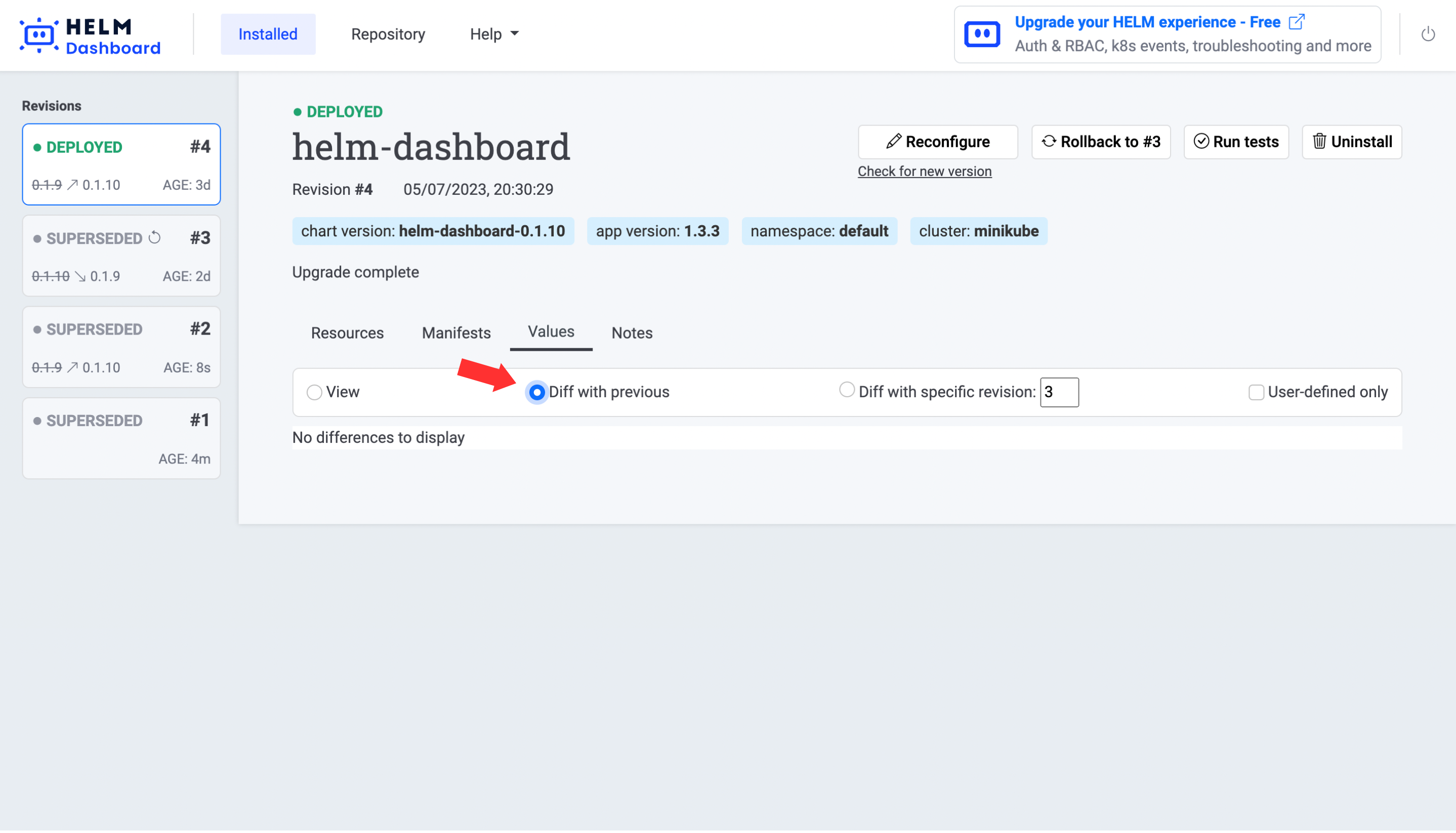Open the Notes tab
This screenshot has height=833, width=1456.
coord(632,333)
